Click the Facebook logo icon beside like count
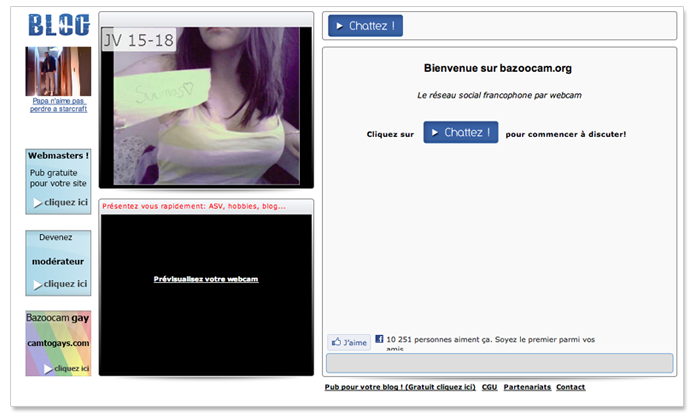The image size is (693, 417). pos(379,339)
